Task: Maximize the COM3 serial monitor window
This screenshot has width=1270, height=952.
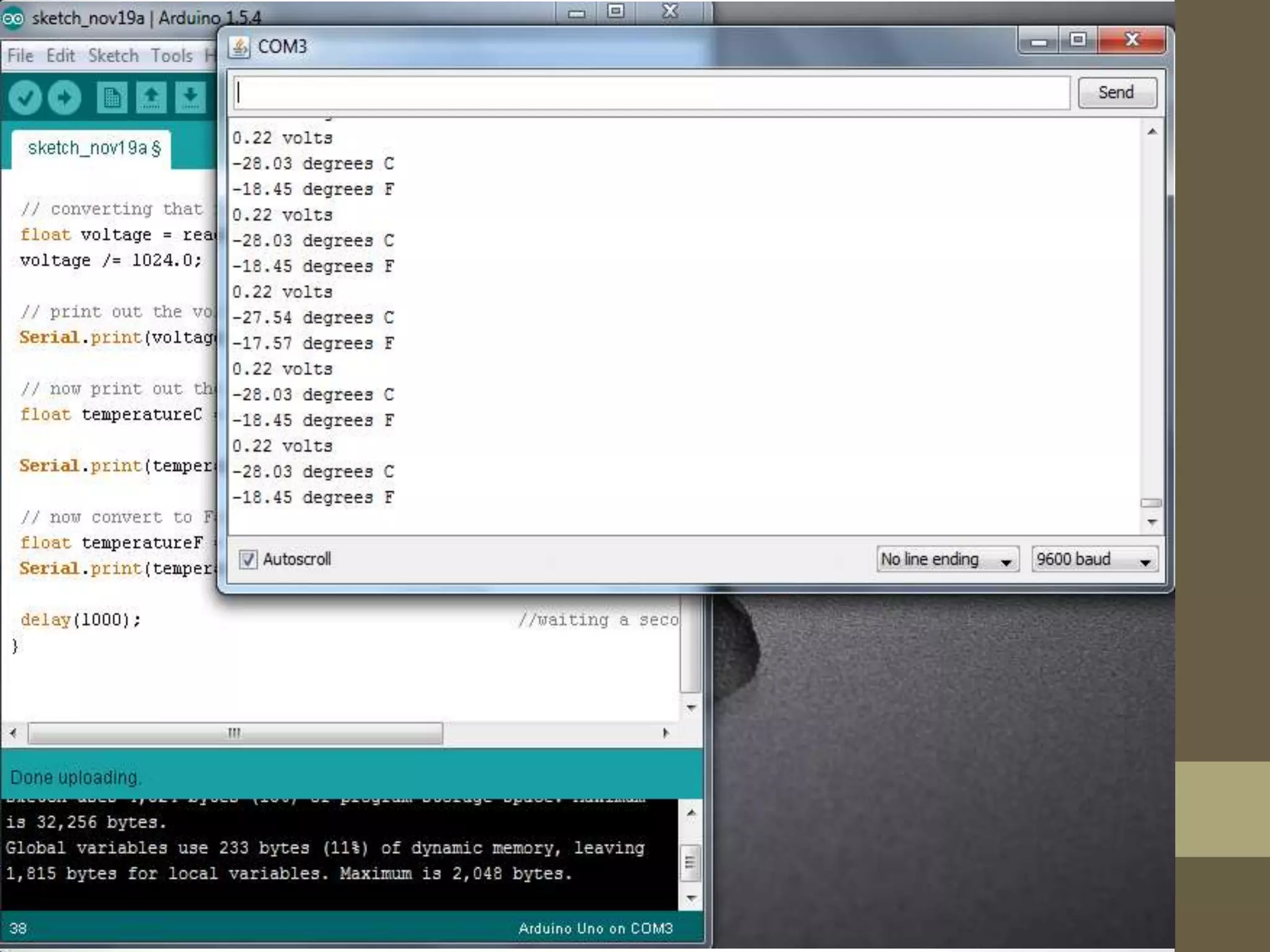Action: pos(1078,41)
